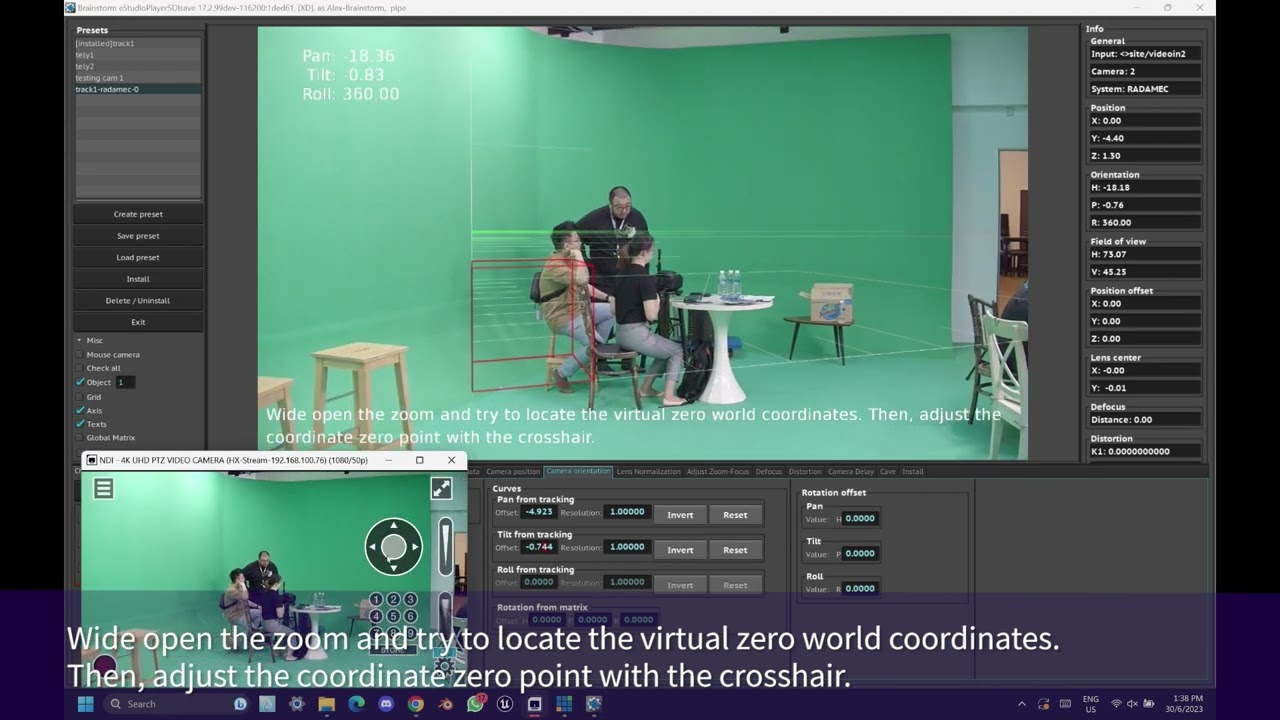Select PTZ preset number 2
Image resolution: width=1280 pixels, height=720 pixels.
[393, 600]
